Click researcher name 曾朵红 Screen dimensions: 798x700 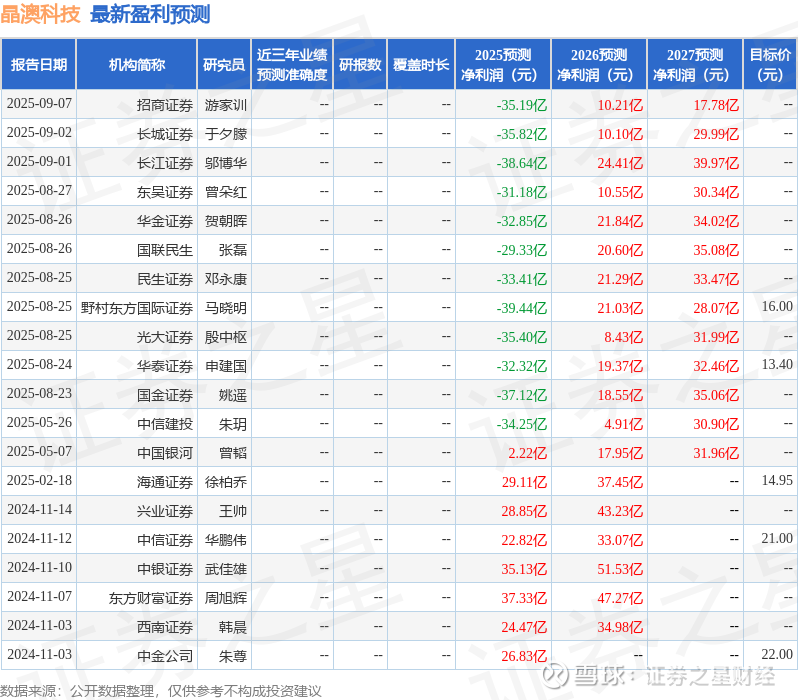tap(226, 192)
